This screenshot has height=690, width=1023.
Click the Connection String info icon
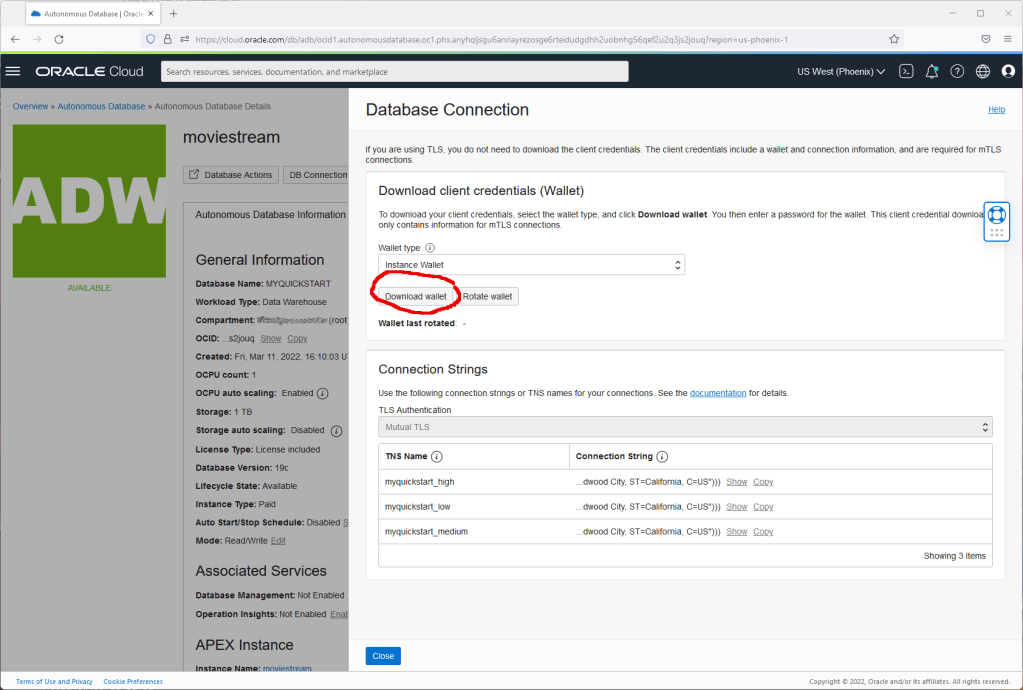pyautogui.click(x=662, y=457)
